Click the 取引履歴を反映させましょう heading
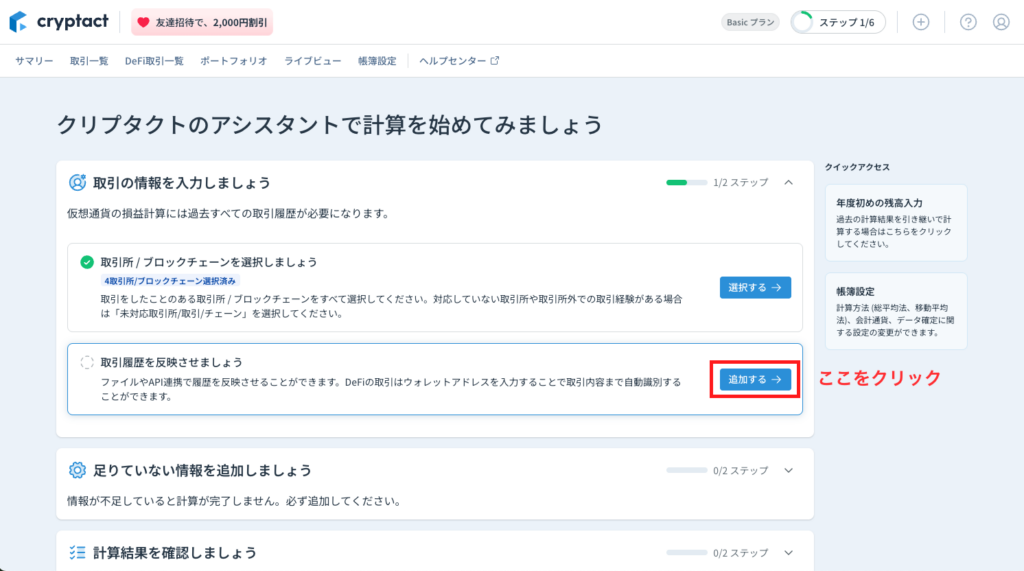The width and height of the screenshot is (1024, 571). click(172, 362)
